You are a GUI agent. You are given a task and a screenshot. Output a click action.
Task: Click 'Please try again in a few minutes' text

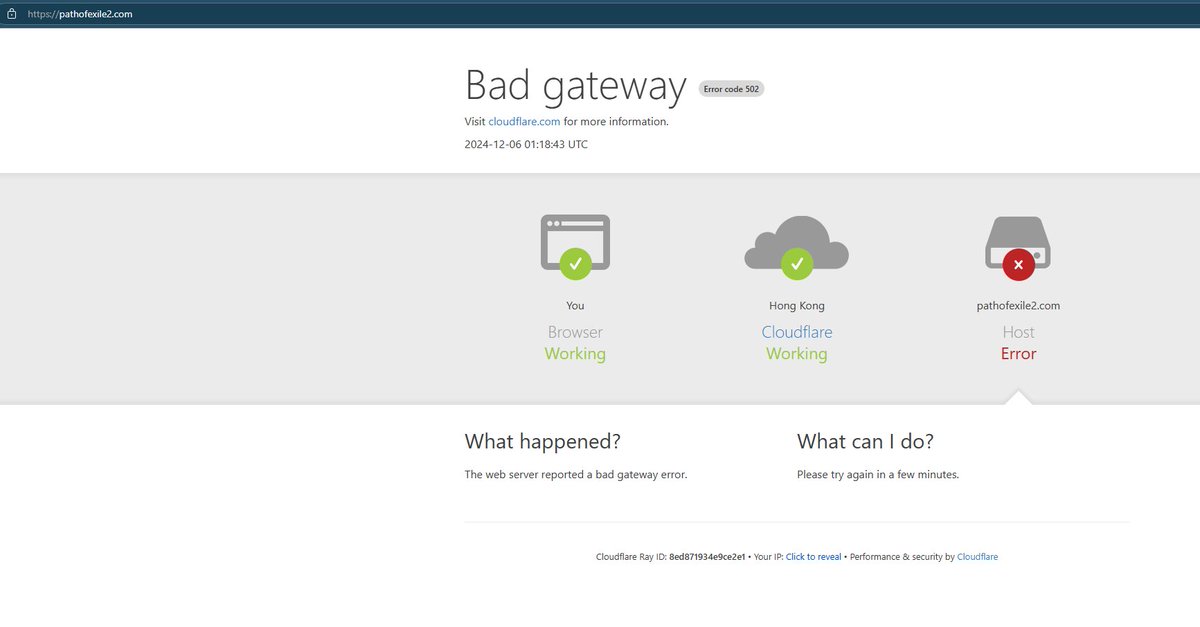[878, 475]
